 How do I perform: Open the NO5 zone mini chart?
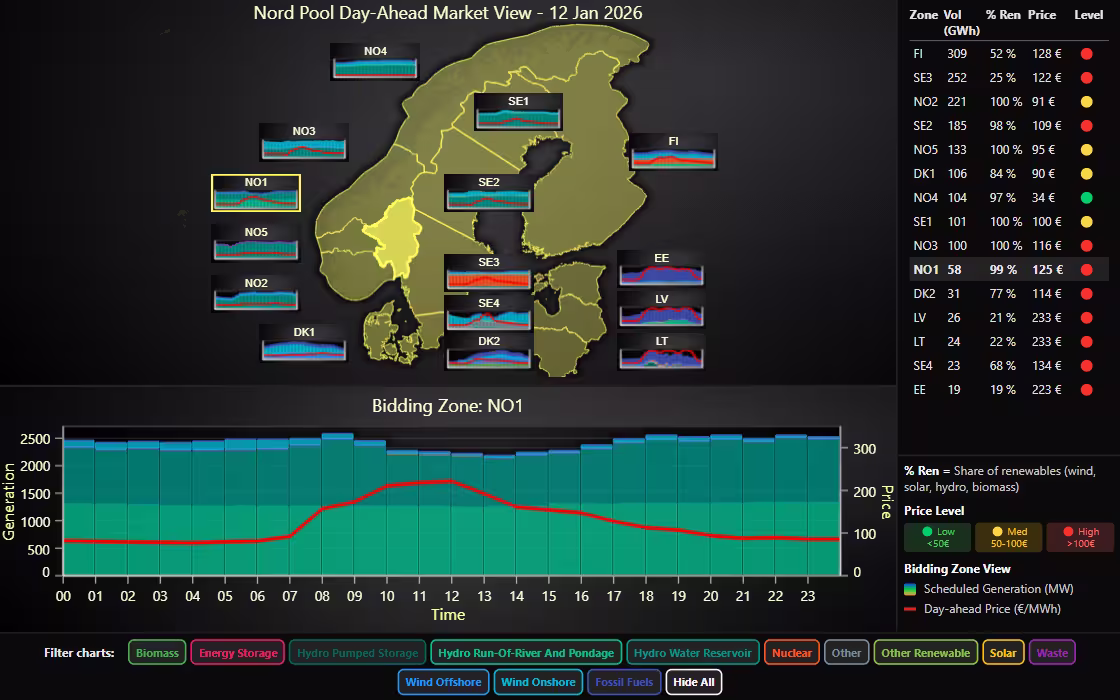[256, 243]
